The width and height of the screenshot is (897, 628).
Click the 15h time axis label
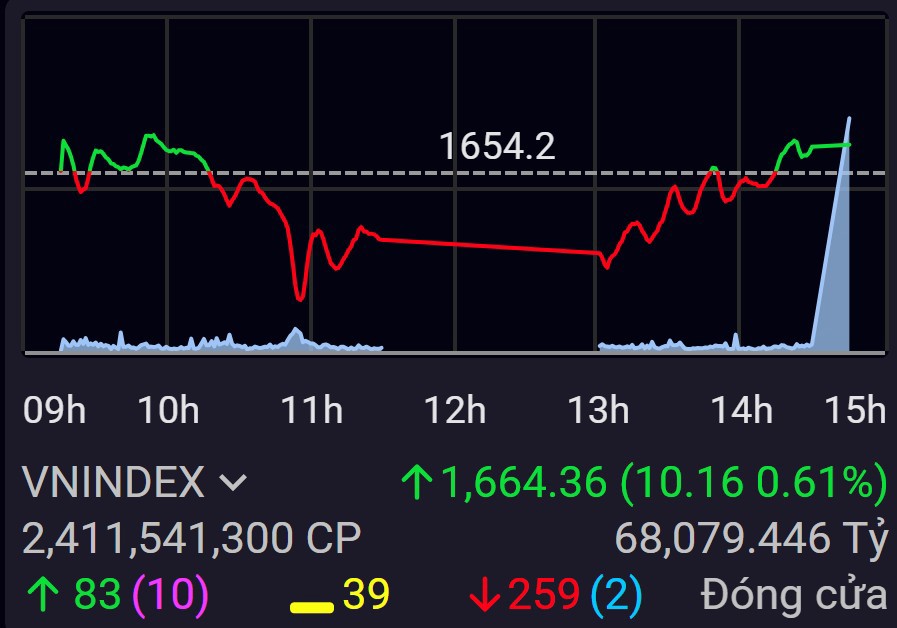[x=855, y=410]
